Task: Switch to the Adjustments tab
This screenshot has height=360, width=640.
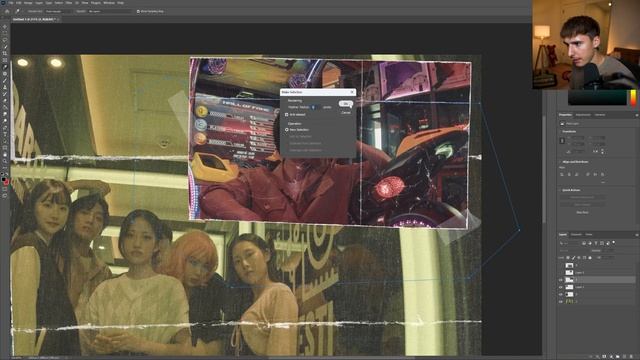Action: click(x=583, y=115)
